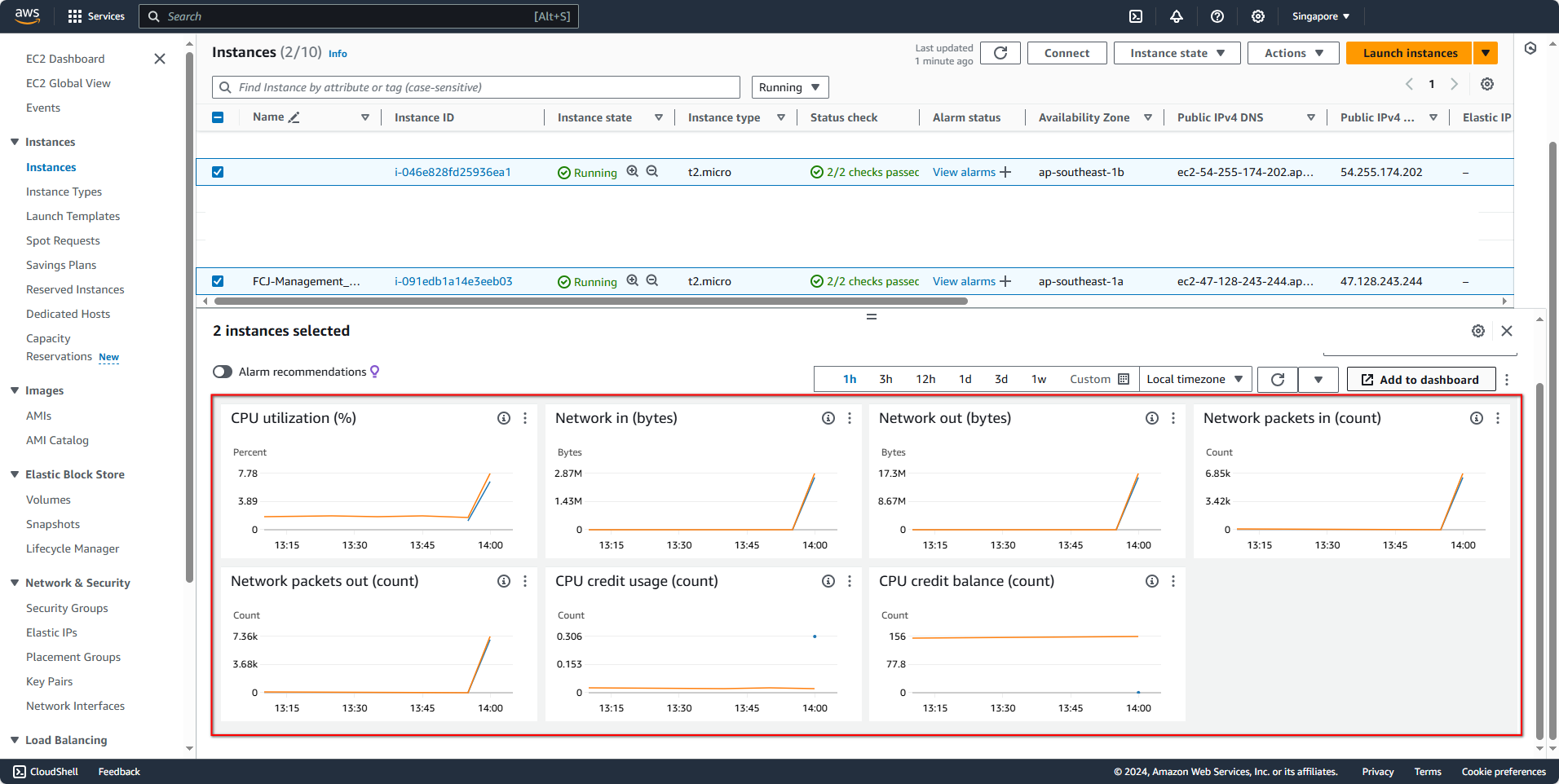Open CloudShell terminal icon in top bar
Screen dimensions: 1559x784
pyautogui.click(x=1136, y=16)
